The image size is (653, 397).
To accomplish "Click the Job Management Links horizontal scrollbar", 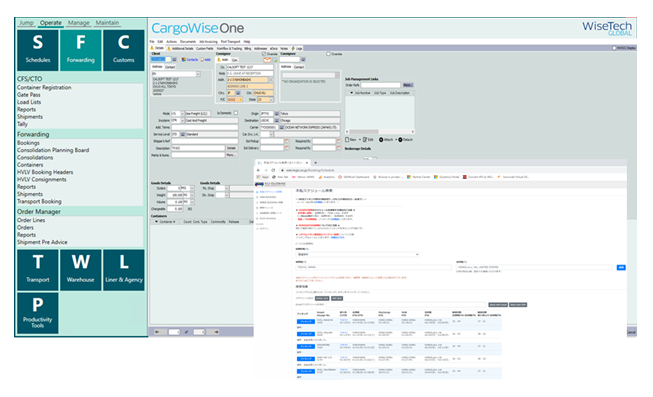I will point(380,132).
